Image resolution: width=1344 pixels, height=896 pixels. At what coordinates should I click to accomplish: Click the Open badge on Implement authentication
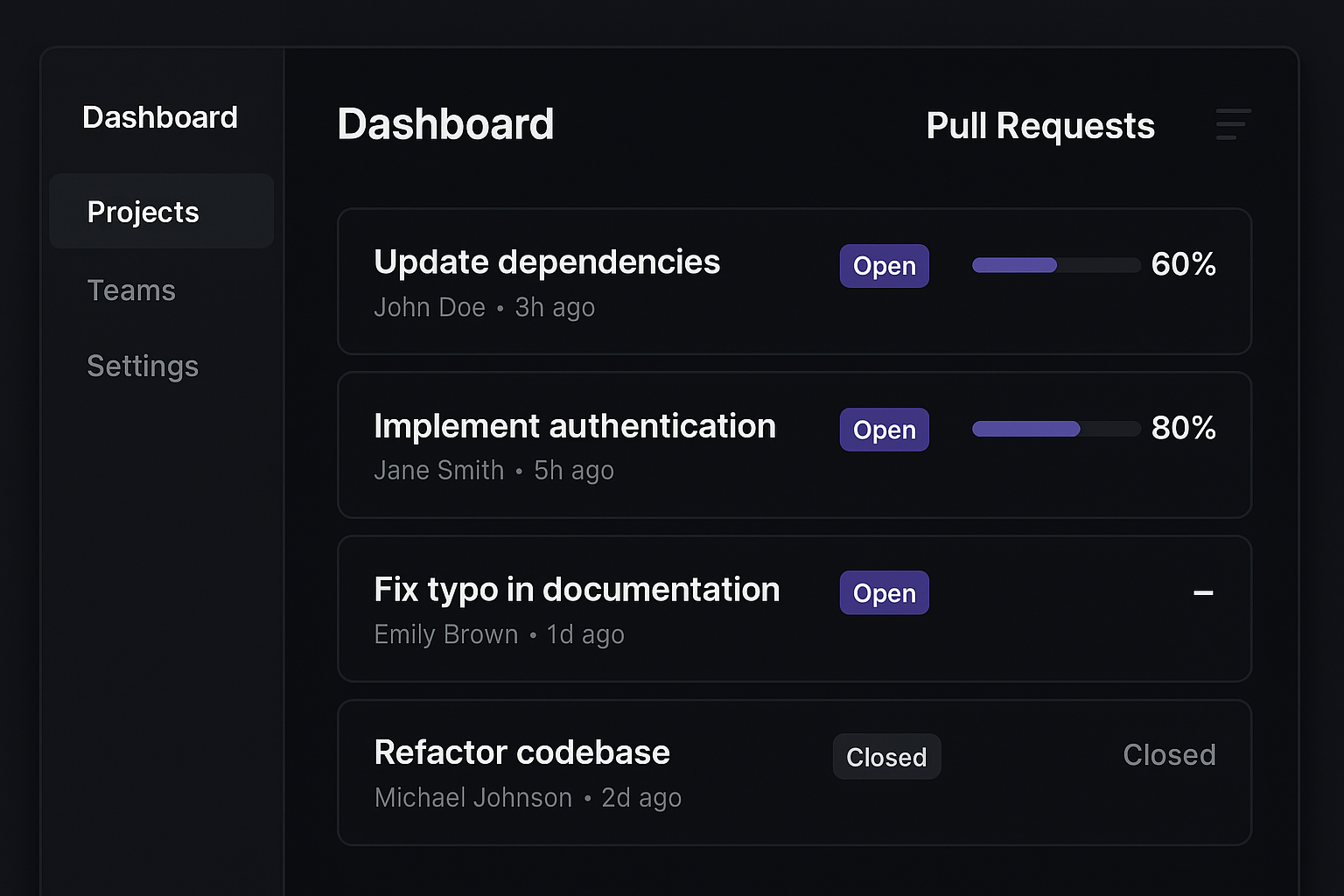click(884, 429)
